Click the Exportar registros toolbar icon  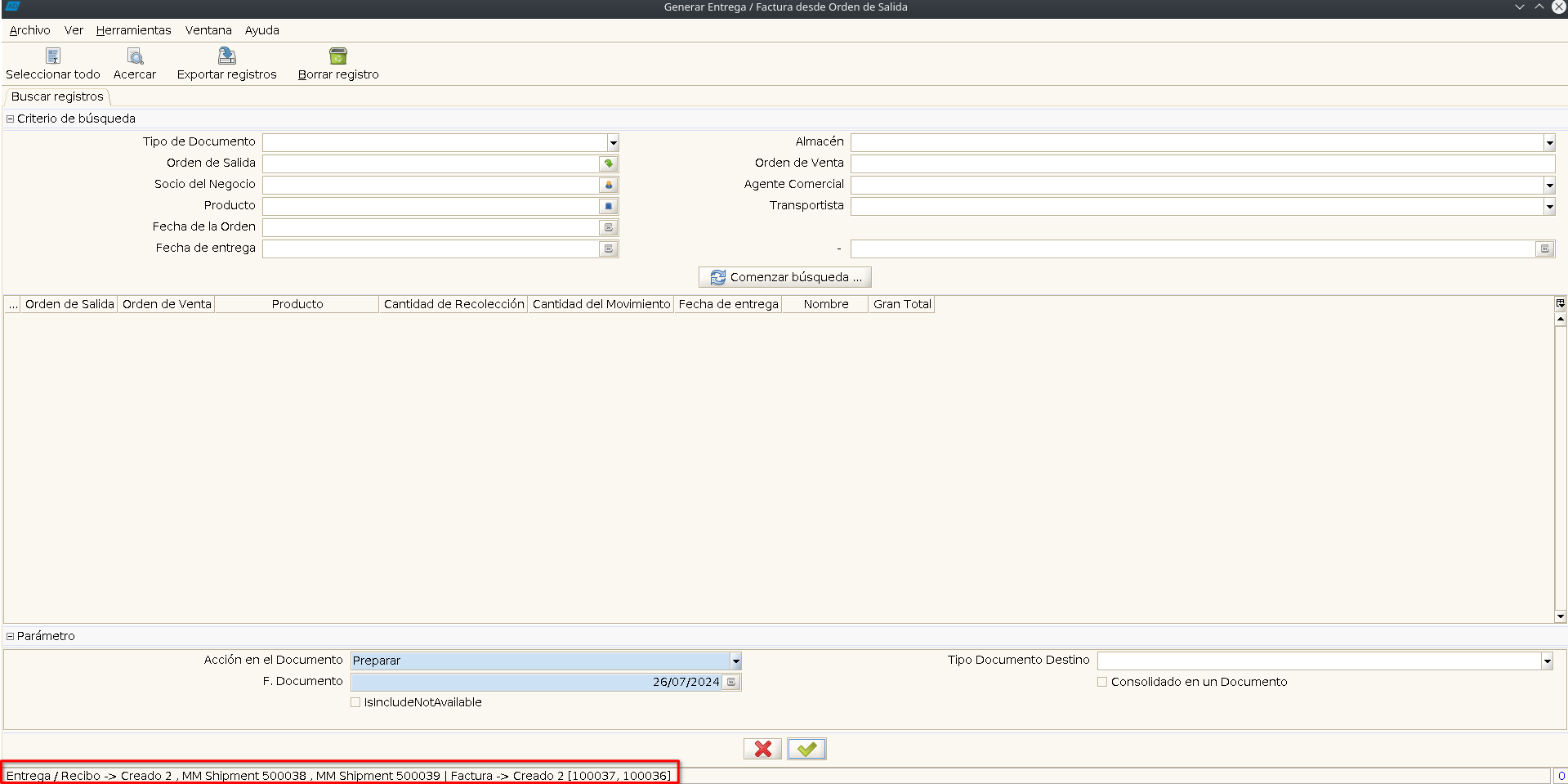[x=227, y=56]
